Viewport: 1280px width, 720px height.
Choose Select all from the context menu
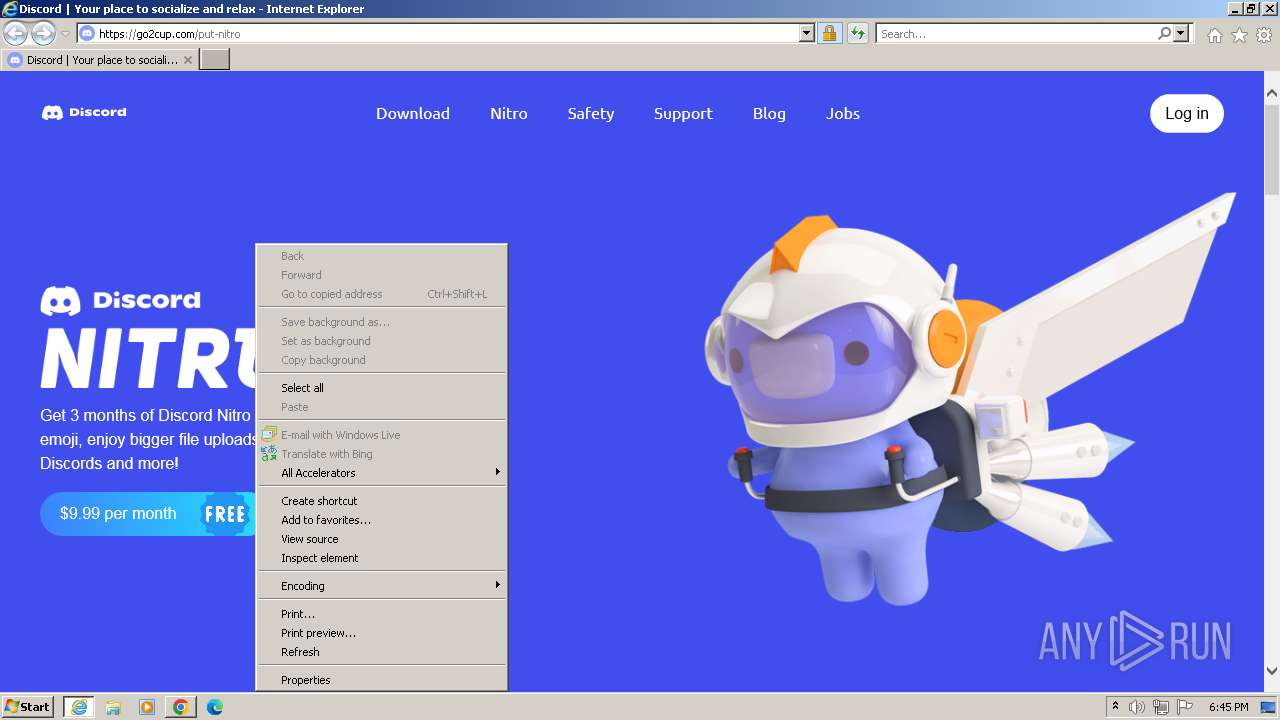382,388
